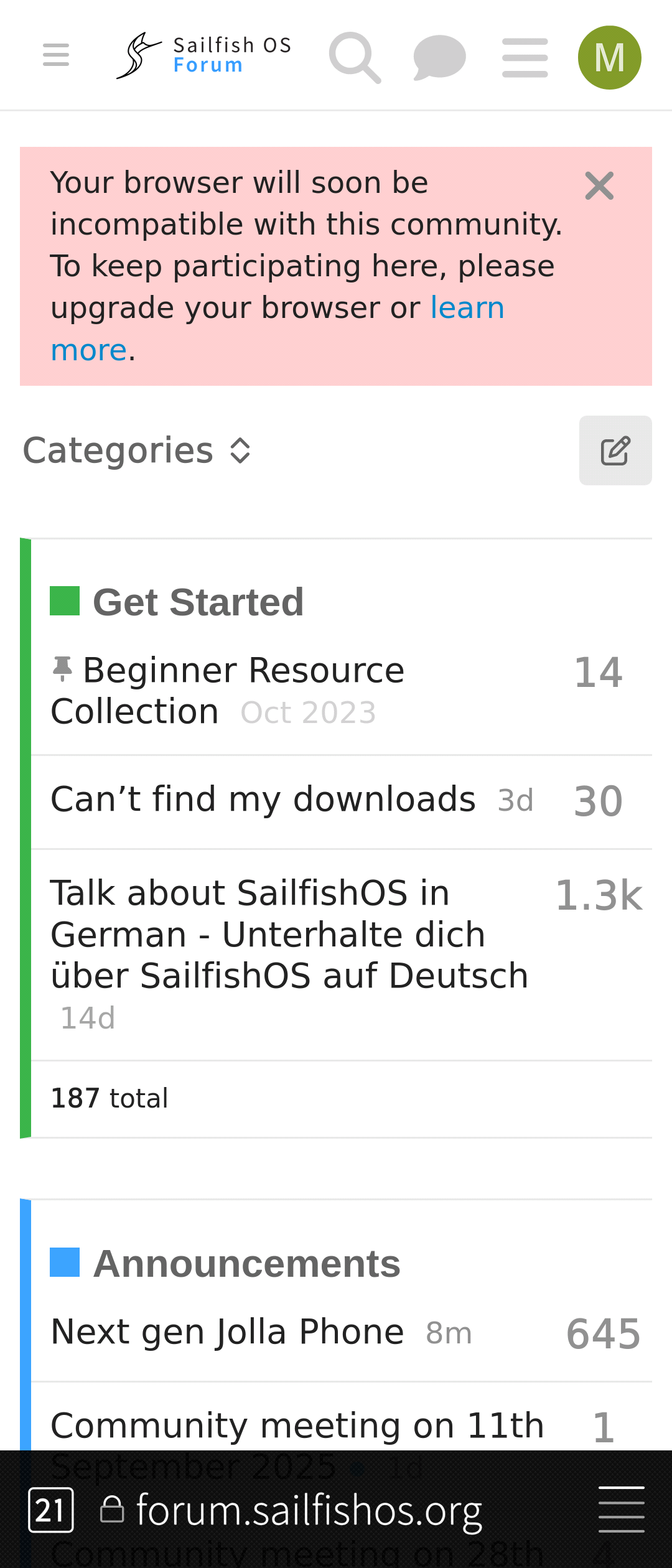Open 'Next gen Jolla Phone' topic
672x1568 pixels.
tap(227, 1332)
